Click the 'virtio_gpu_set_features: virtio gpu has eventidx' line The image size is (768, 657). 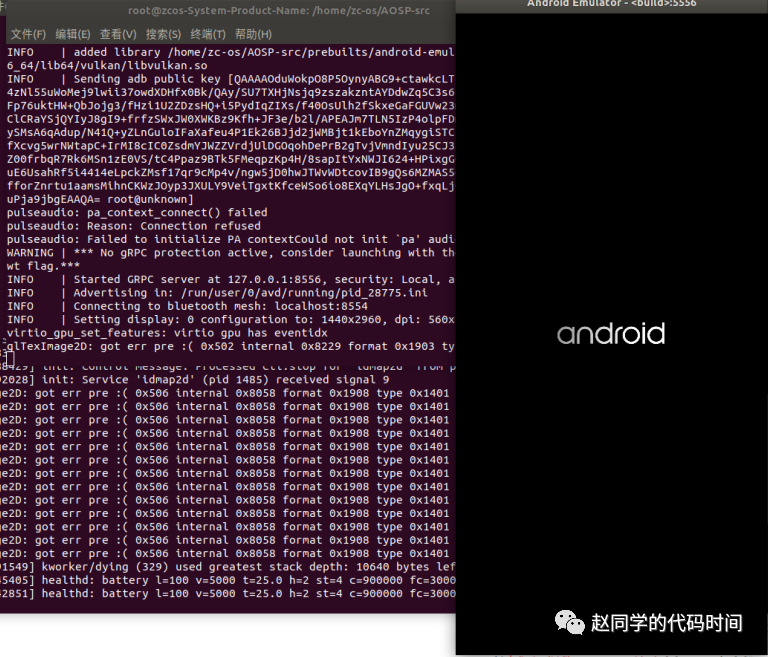point(167,333)
